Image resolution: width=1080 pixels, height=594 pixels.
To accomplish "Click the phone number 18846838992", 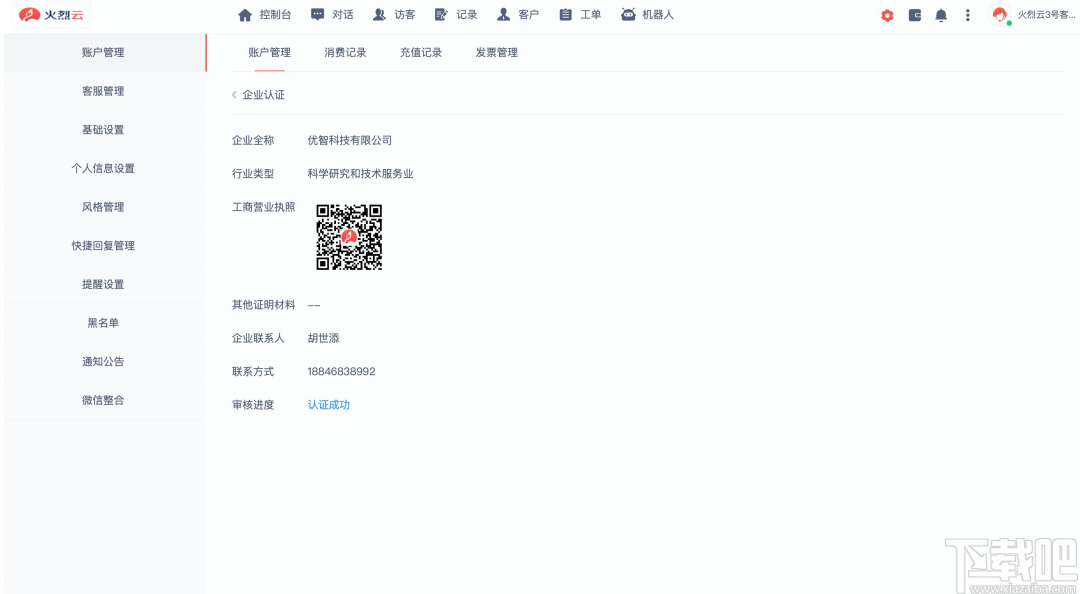I will pyautogui.click(x=342, y=371).
